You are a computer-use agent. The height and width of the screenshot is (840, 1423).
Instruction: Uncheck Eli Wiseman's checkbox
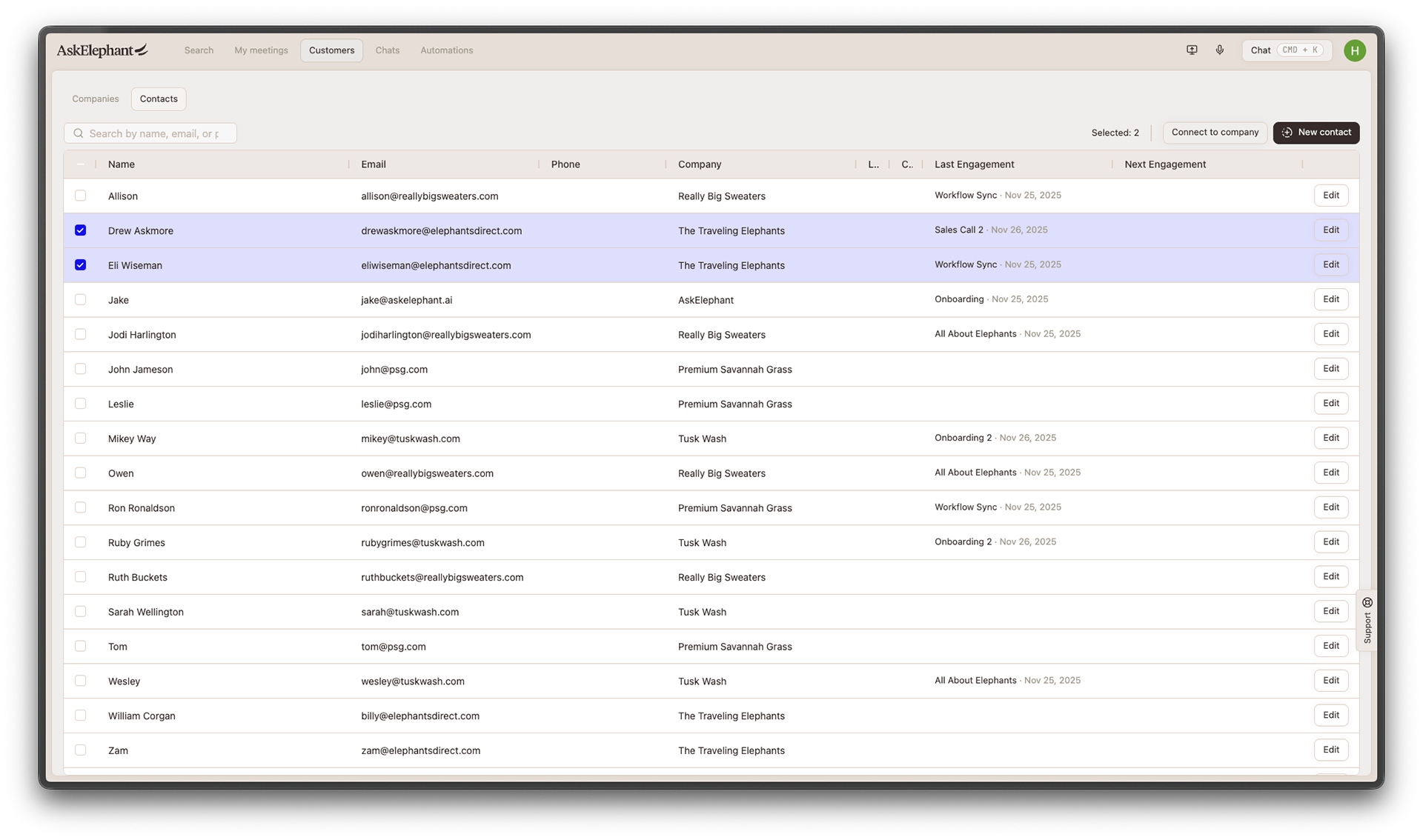(x=80, y=265)
